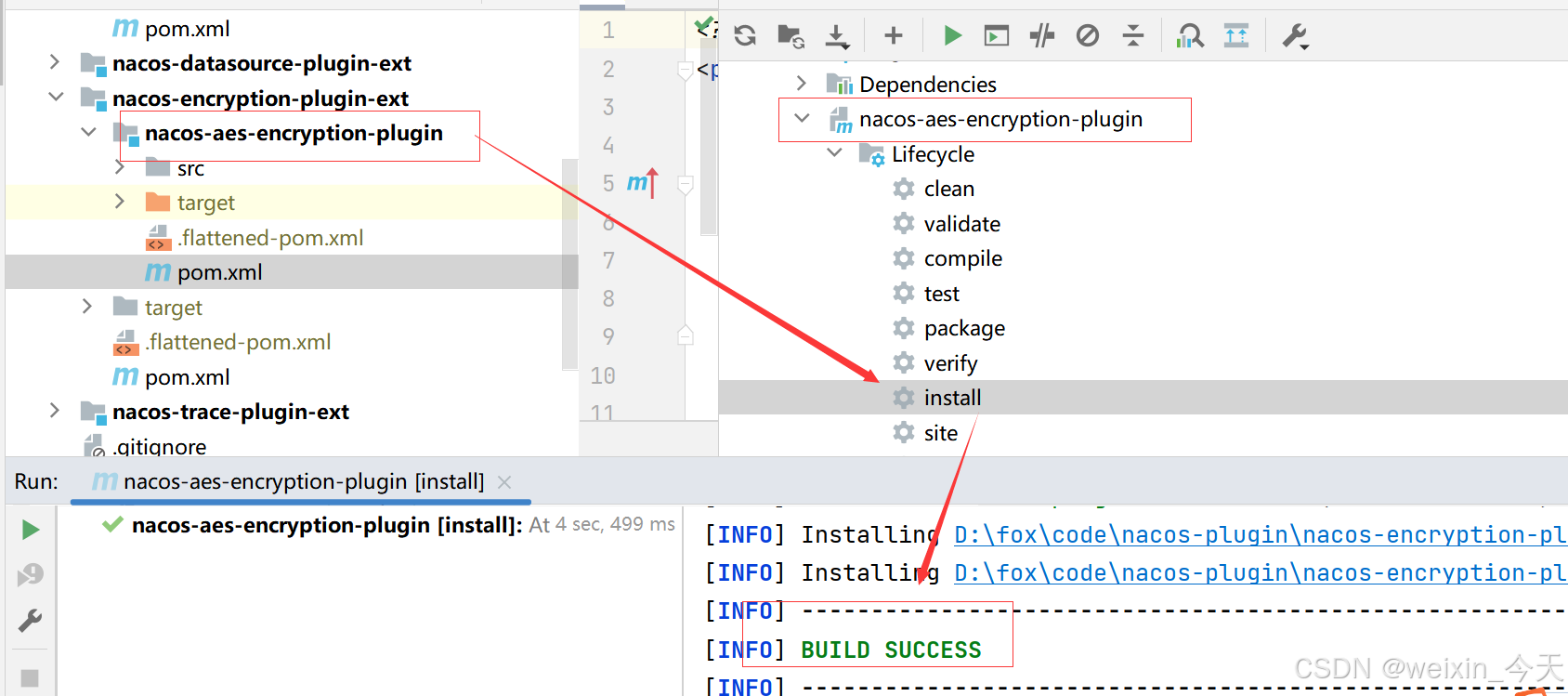Select top pom.xml file in tree
This screenshot has width=1568, height=696.
[x=187, y=29]
